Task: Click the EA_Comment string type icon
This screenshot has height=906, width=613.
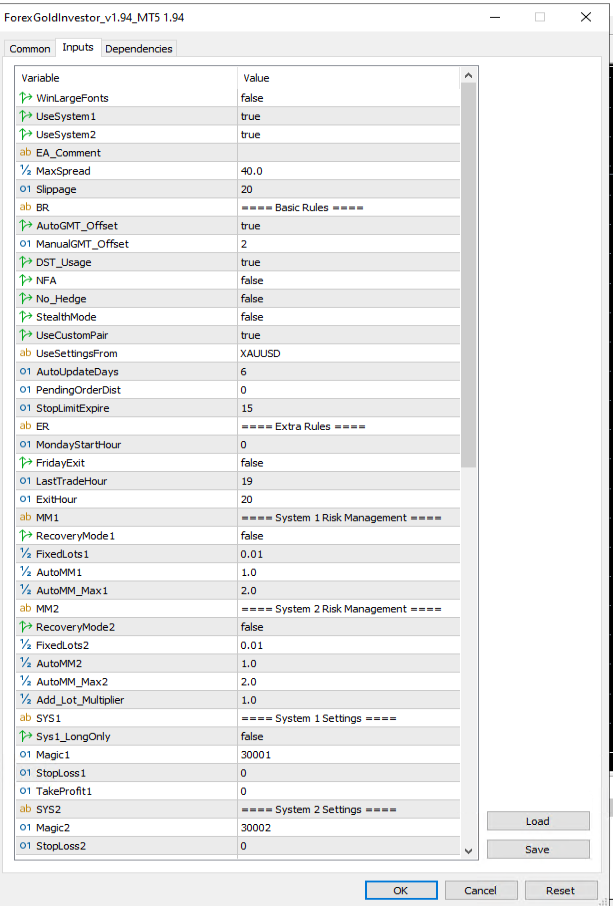Action: [x=25, y=153]
